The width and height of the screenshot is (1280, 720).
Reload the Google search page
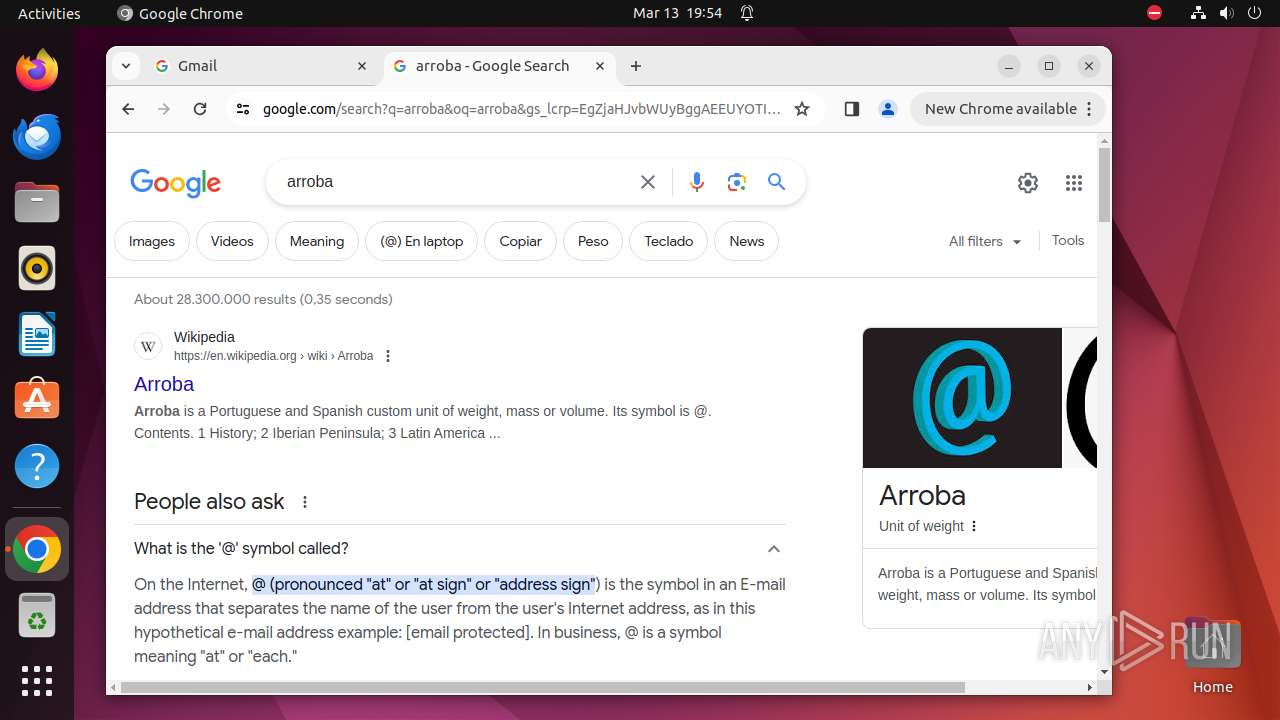tap(200, 109)
